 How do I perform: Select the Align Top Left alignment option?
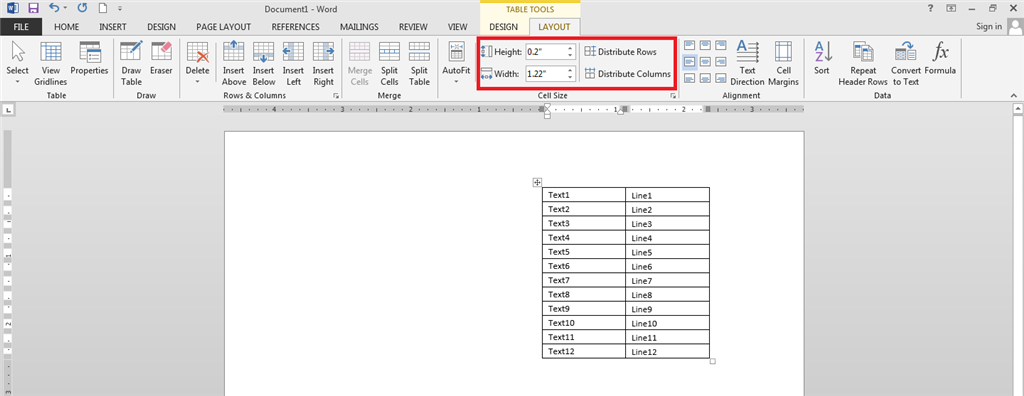(689, 45)
